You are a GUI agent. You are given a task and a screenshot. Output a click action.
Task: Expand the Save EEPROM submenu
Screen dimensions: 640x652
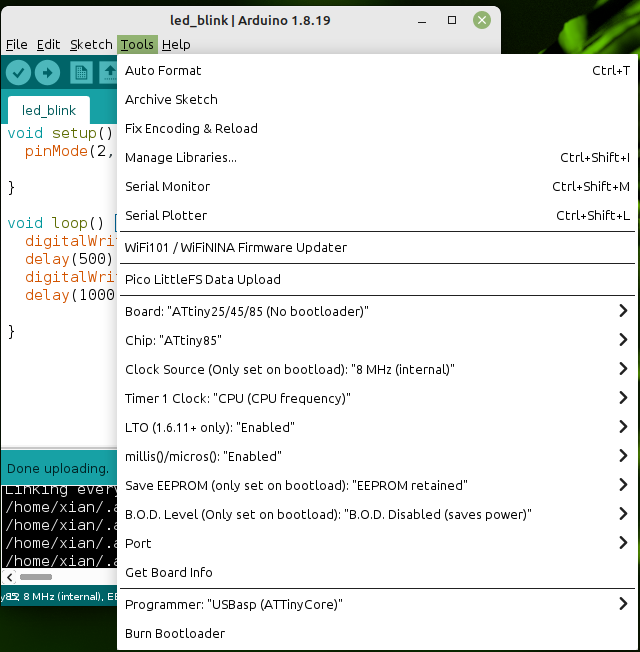[377, 485]
